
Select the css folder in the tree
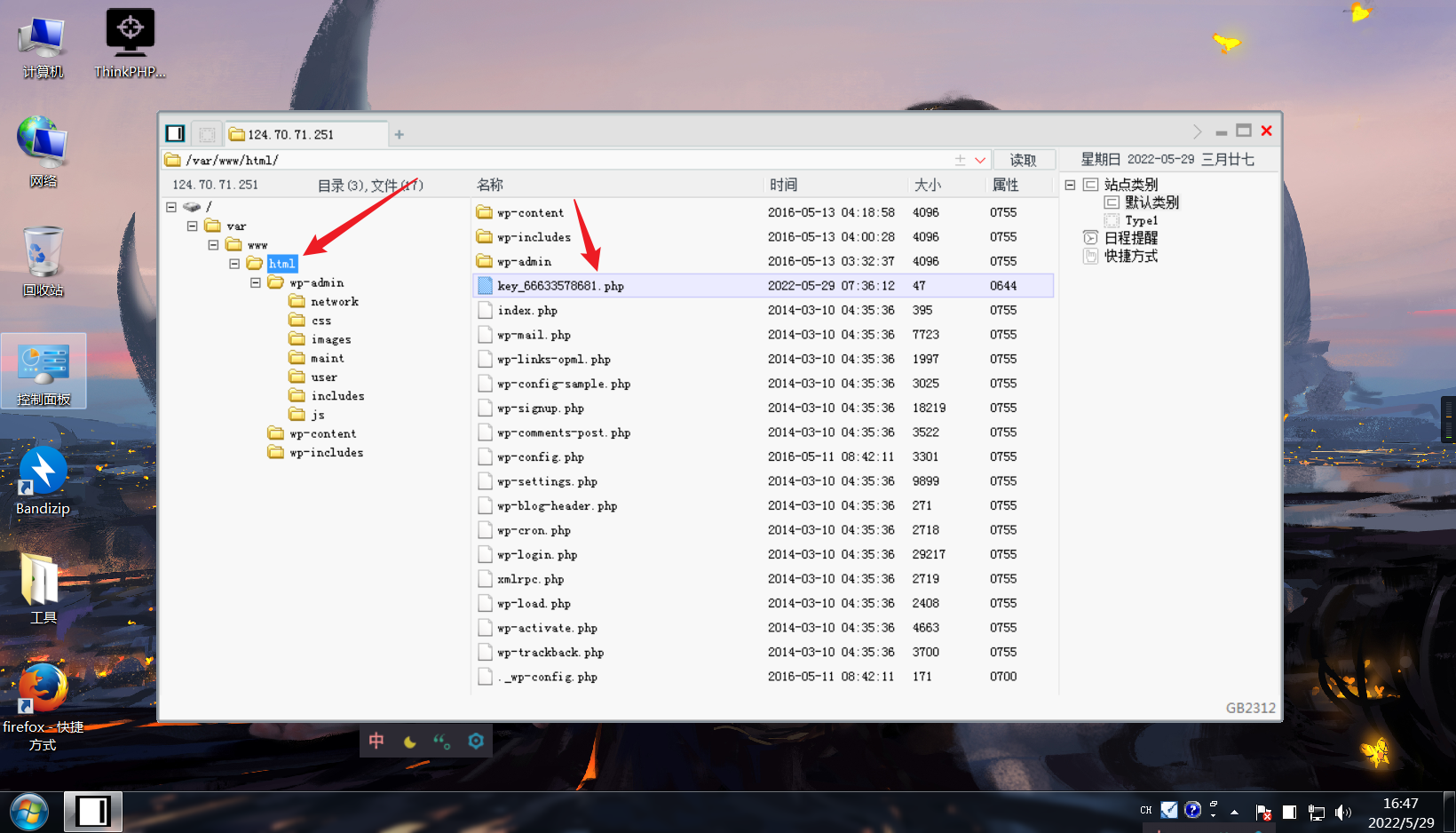pos(310,321)
